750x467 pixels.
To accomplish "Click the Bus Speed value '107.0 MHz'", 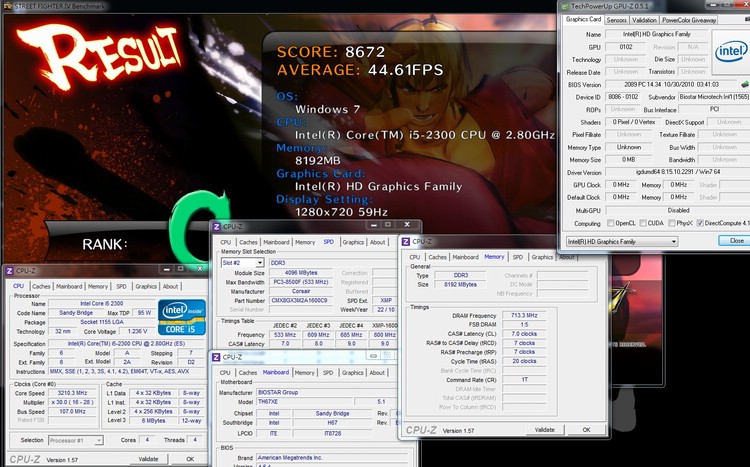I will tap(72, 411).
